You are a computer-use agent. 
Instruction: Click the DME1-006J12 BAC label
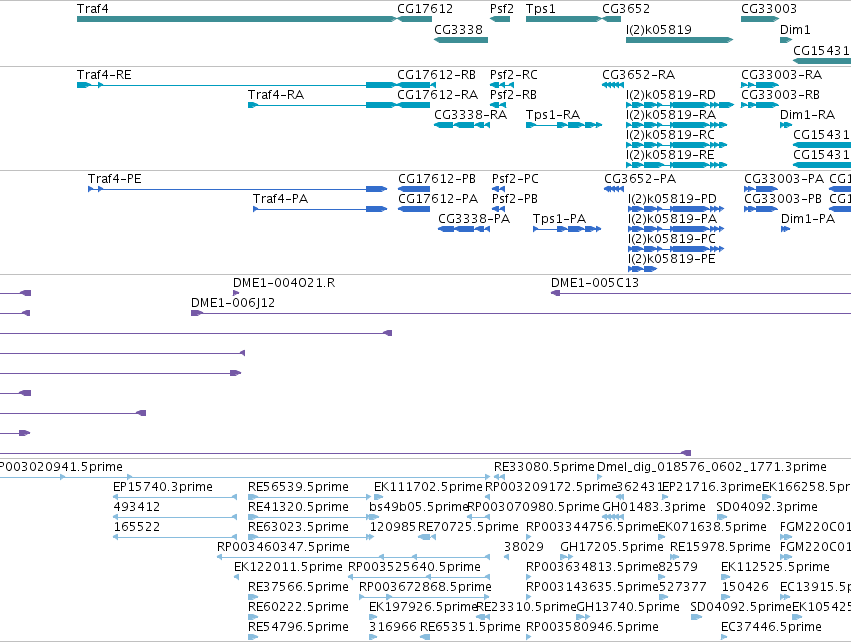point(233,303)
